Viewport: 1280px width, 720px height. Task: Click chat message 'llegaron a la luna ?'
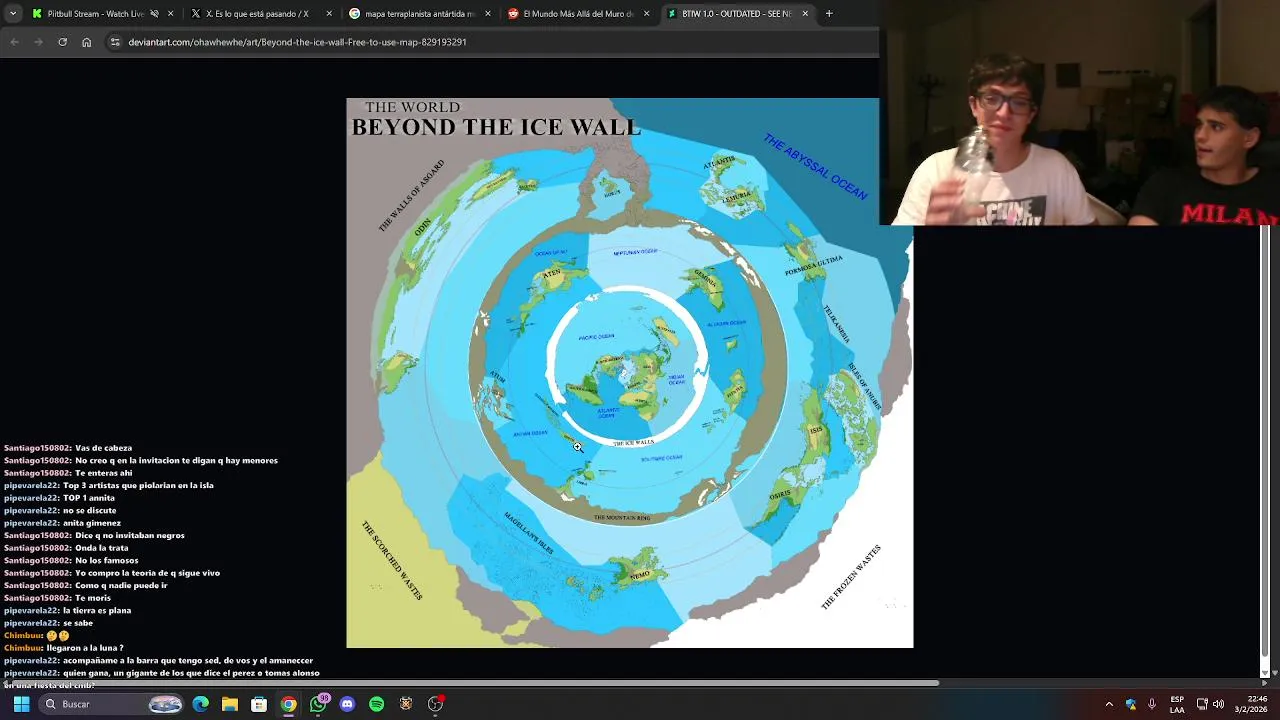coord(85,648)
